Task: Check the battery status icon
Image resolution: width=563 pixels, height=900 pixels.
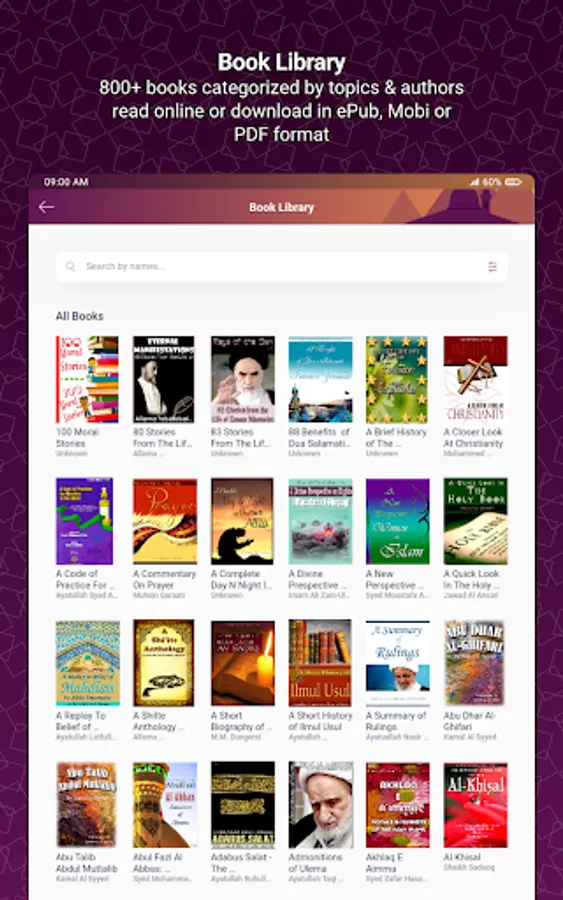Action: click(x=514, y=182)
